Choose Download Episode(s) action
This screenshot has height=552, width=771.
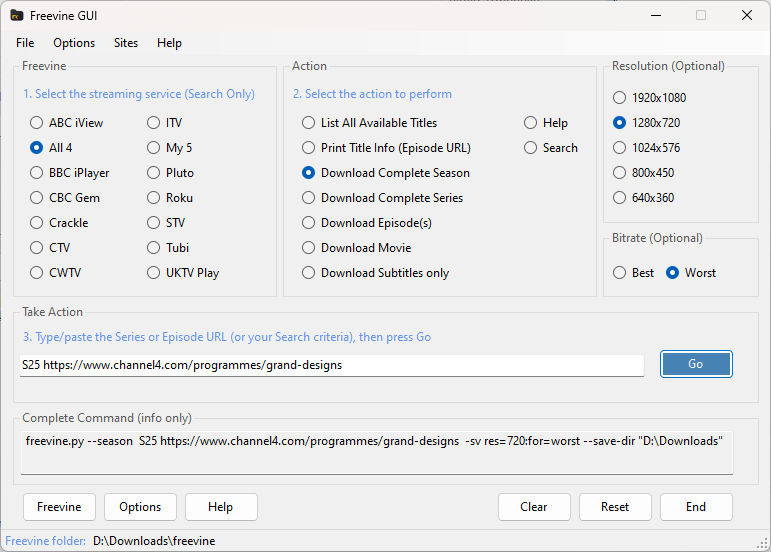(309, 223)
